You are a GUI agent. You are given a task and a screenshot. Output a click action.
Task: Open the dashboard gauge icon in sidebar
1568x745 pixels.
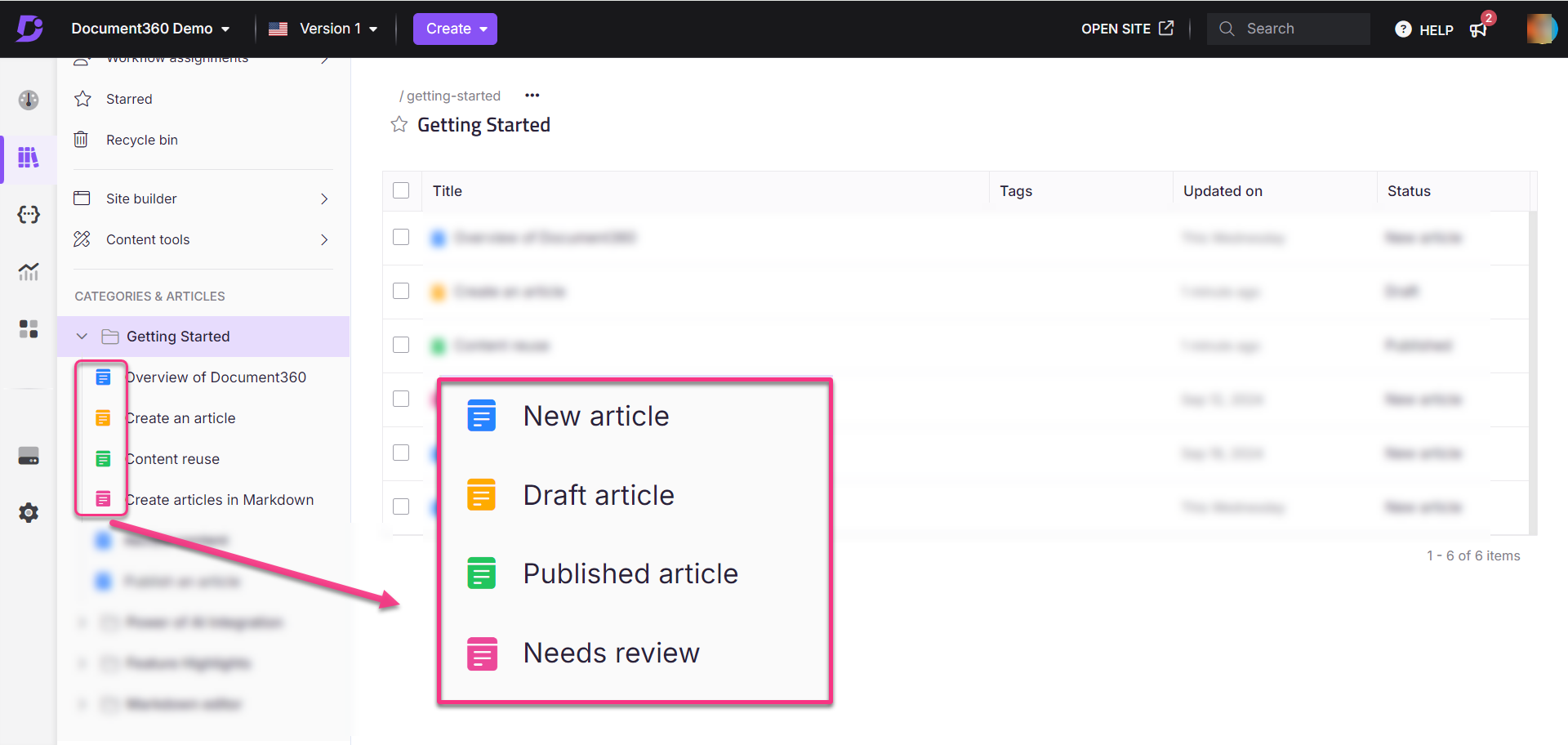(x=29, y=100)
